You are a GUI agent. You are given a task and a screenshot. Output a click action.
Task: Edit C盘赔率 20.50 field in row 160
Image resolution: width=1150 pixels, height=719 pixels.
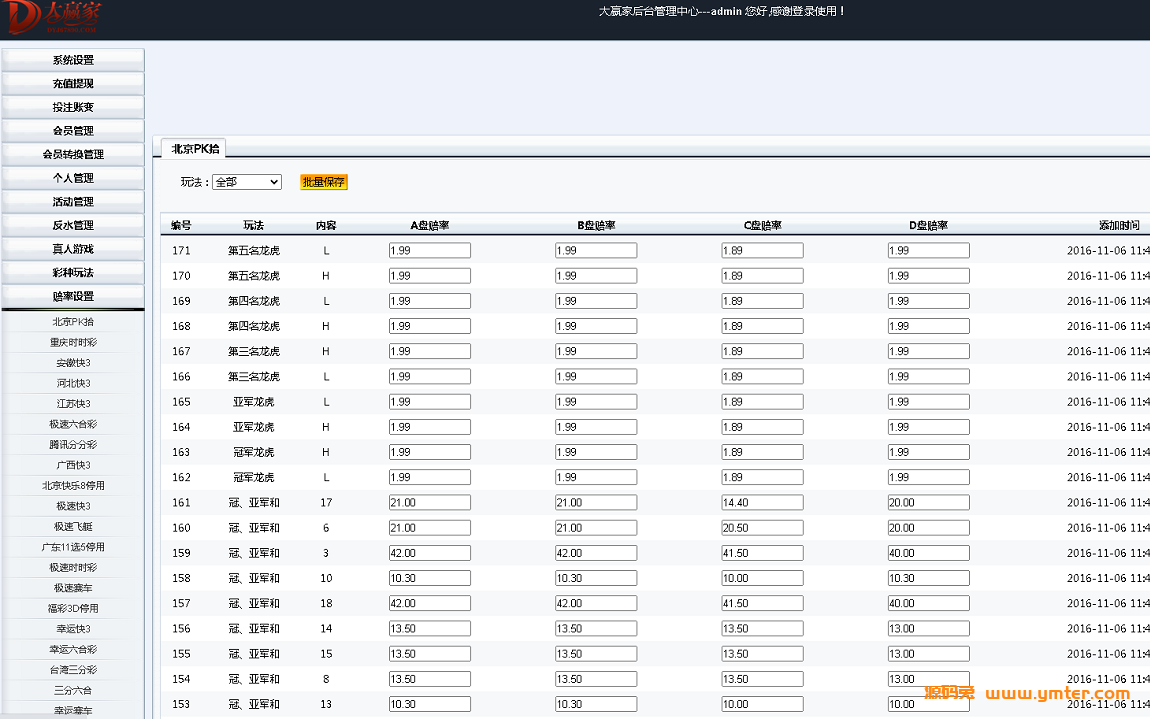(762, 528)
